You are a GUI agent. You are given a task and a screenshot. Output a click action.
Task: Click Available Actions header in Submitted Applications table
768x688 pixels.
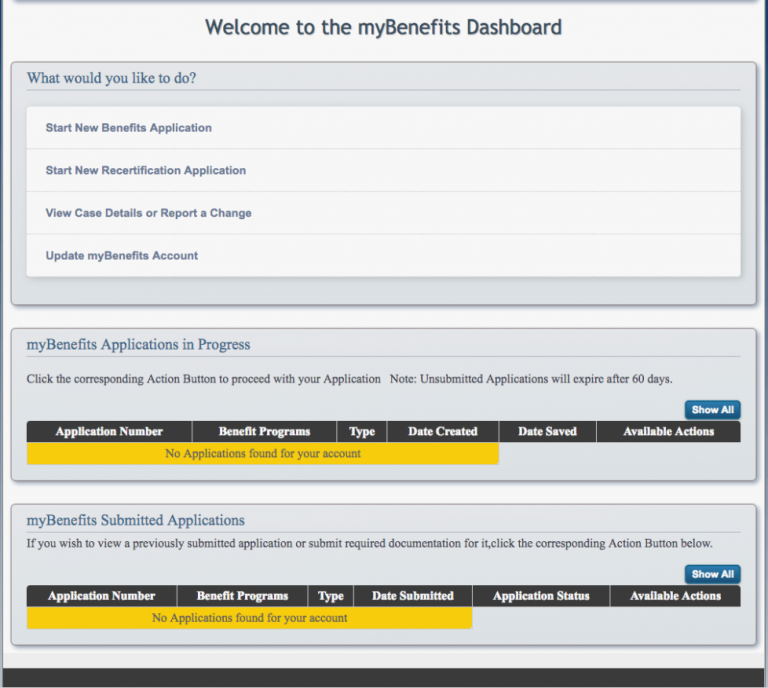(x=675, y=596)
